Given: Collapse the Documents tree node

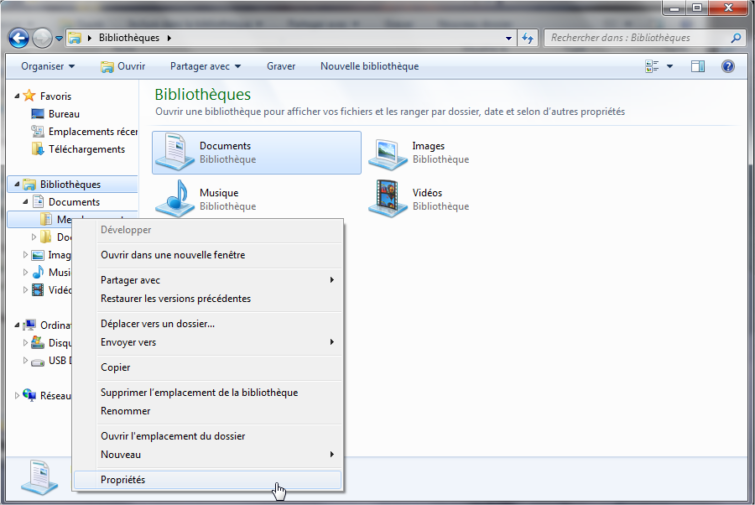Looking at the screenshot, I should click(26, 202).
